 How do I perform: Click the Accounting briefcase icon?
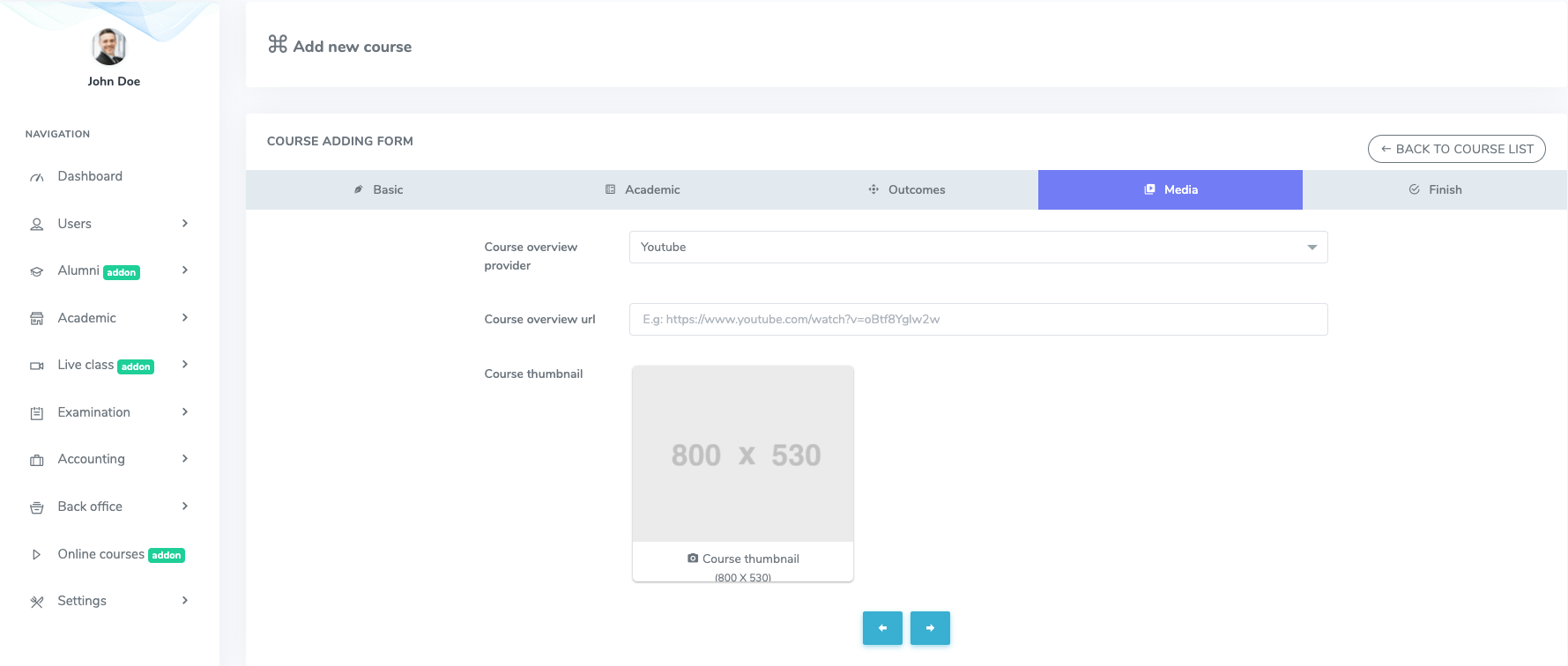pyautogui.click(x=37, y=460)
